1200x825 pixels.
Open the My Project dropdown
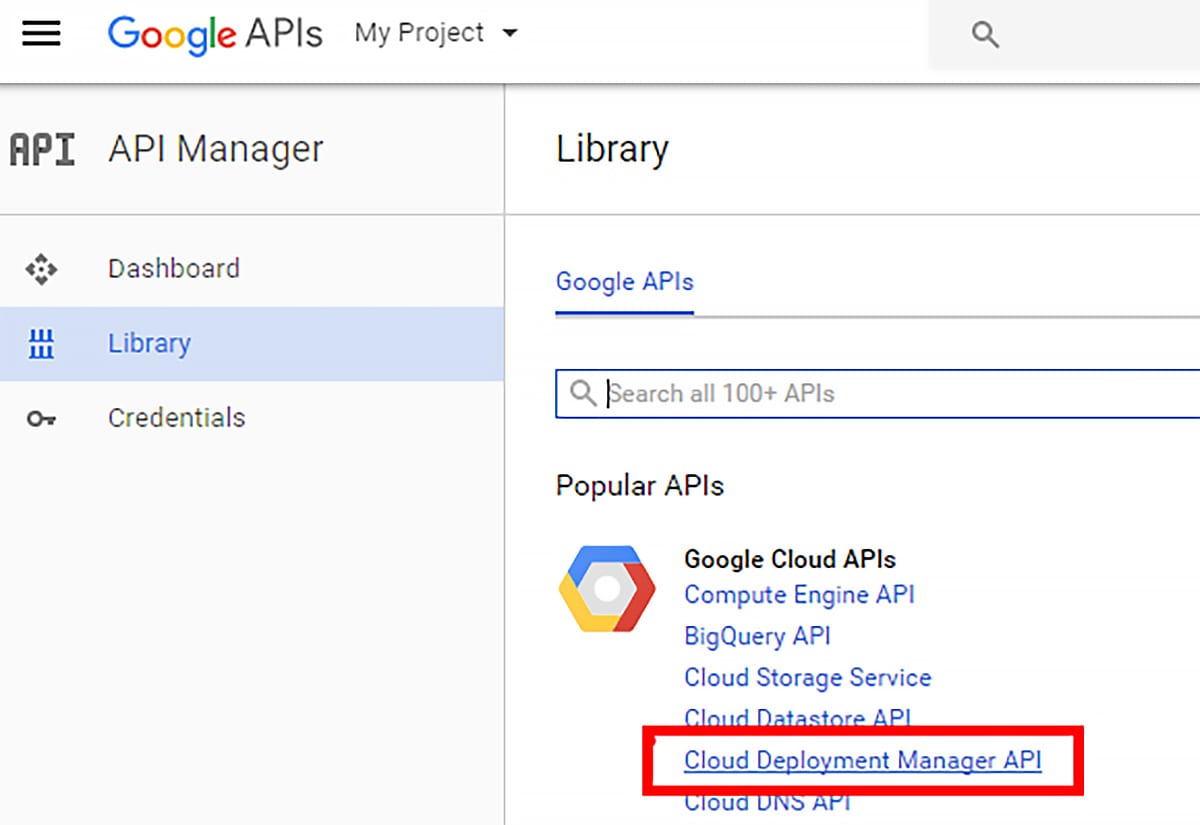[436, 33]
